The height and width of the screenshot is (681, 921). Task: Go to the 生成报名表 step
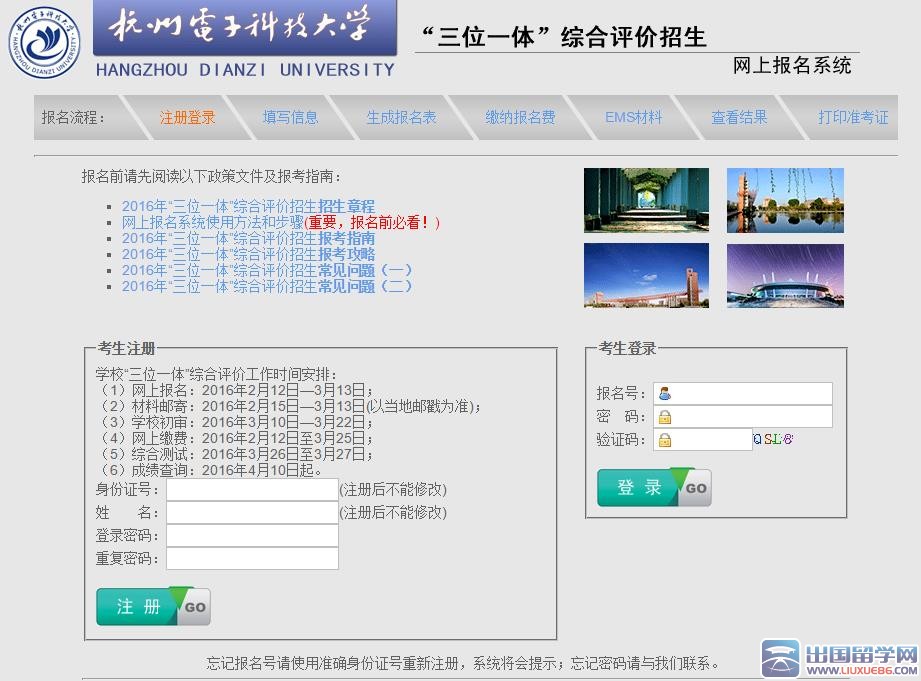point(401,117)
